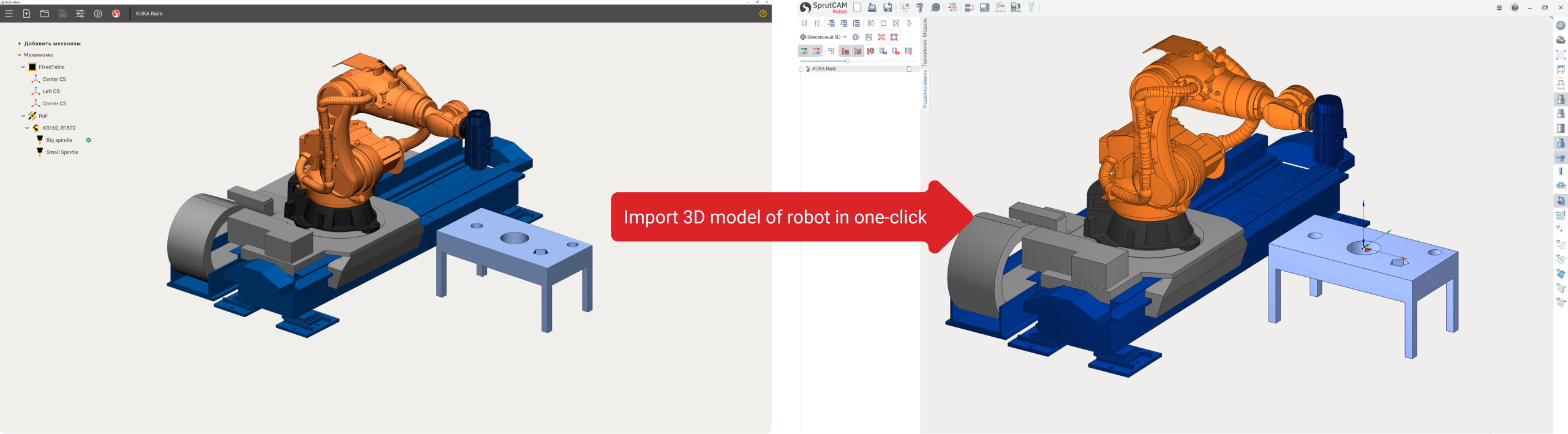This screenshot has height=434, width=1568.
Task: Create a new machine file in MachineMaker
Action: click(27, 13)
